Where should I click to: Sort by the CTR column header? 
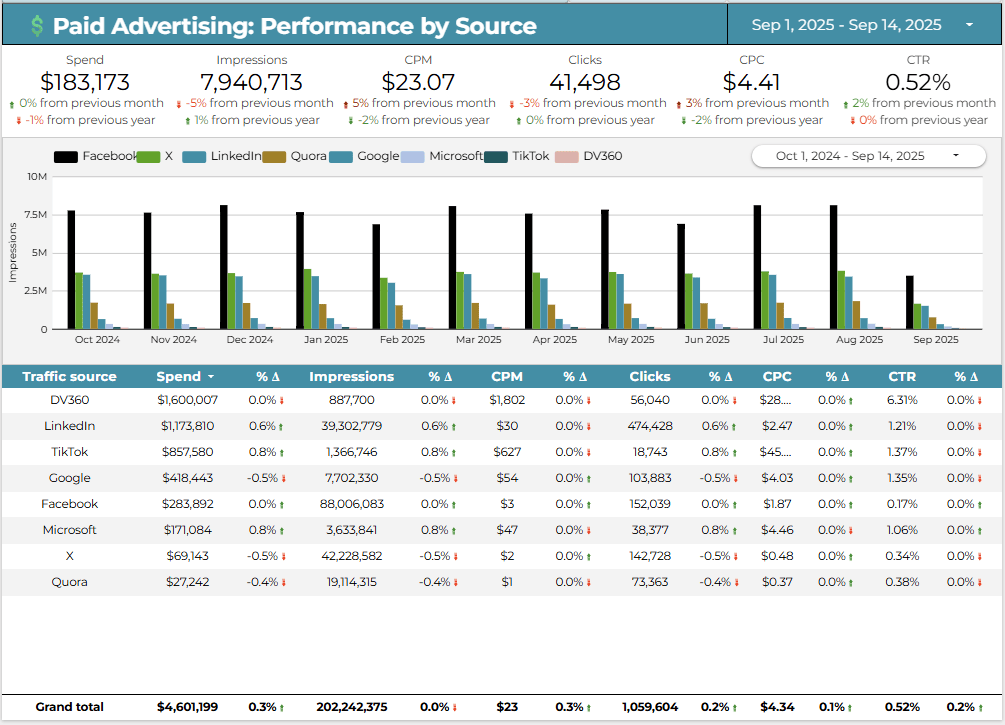pyautogui.click(x=902, y=376)
